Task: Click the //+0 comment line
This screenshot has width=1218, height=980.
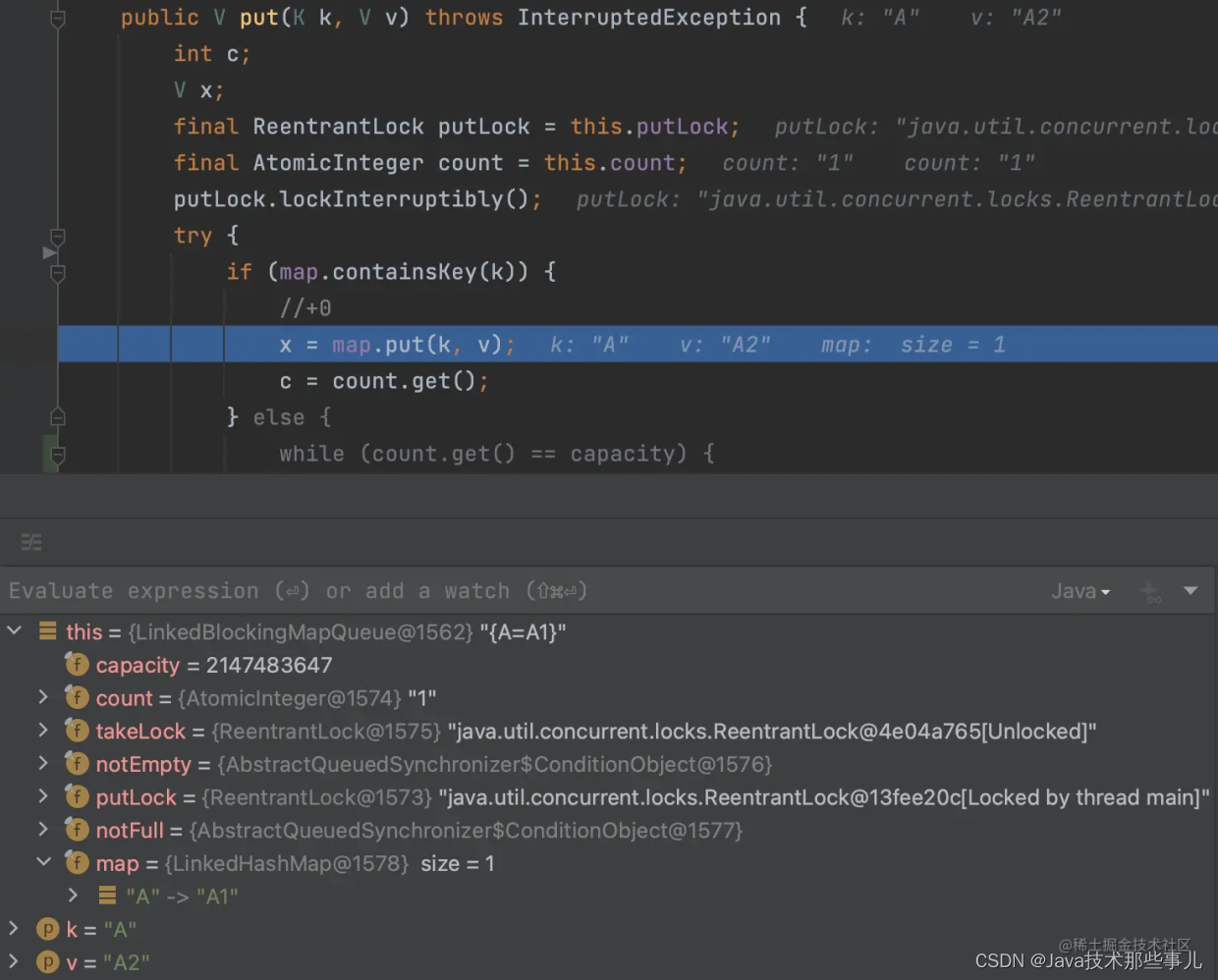Action: [x=305, y=308]
